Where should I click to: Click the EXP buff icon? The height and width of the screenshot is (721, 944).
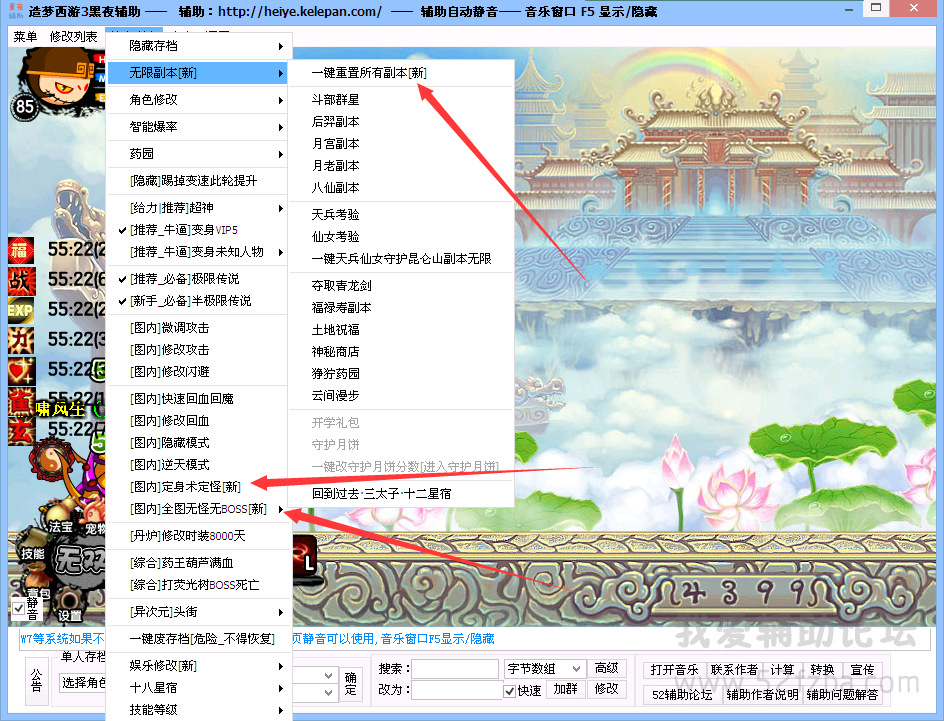pyautogui.click(x=20, y=310)
